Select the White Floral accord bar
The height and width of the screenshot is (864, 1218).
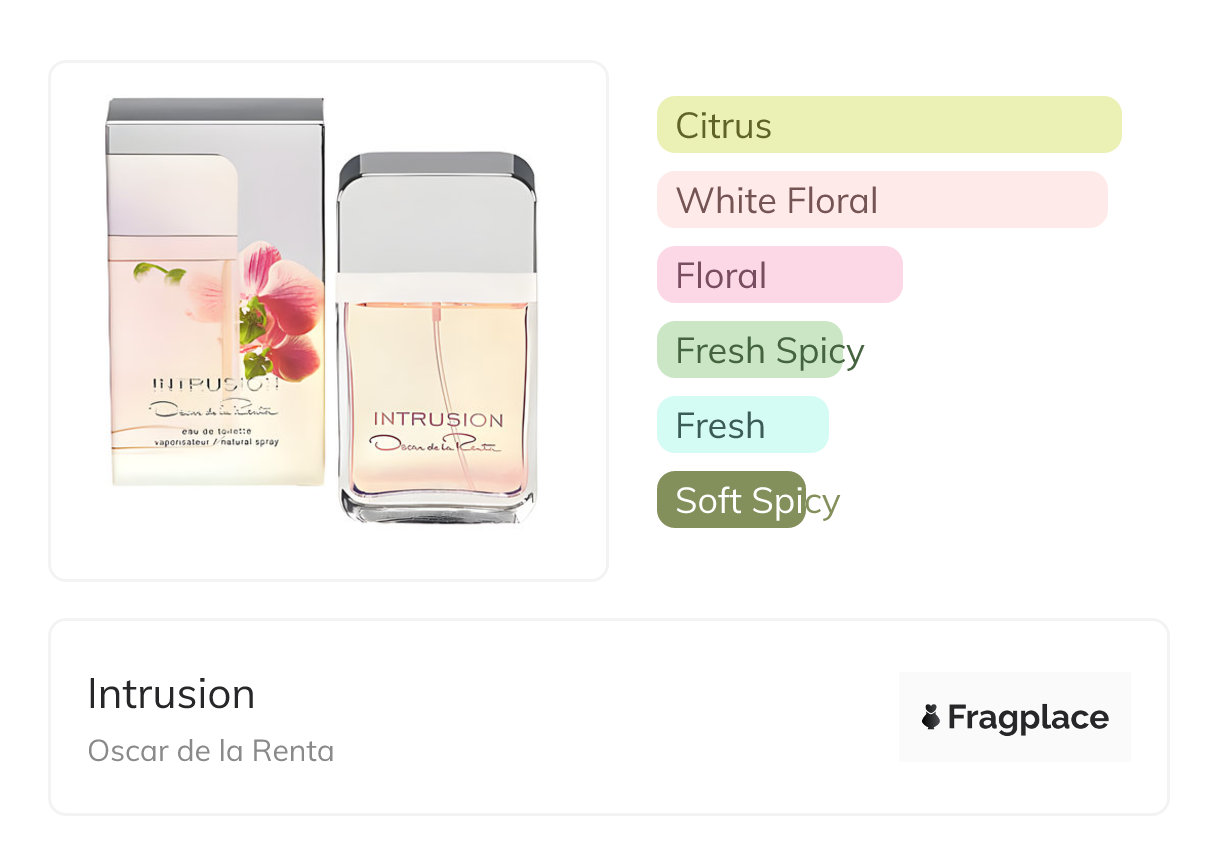[881, 200]
